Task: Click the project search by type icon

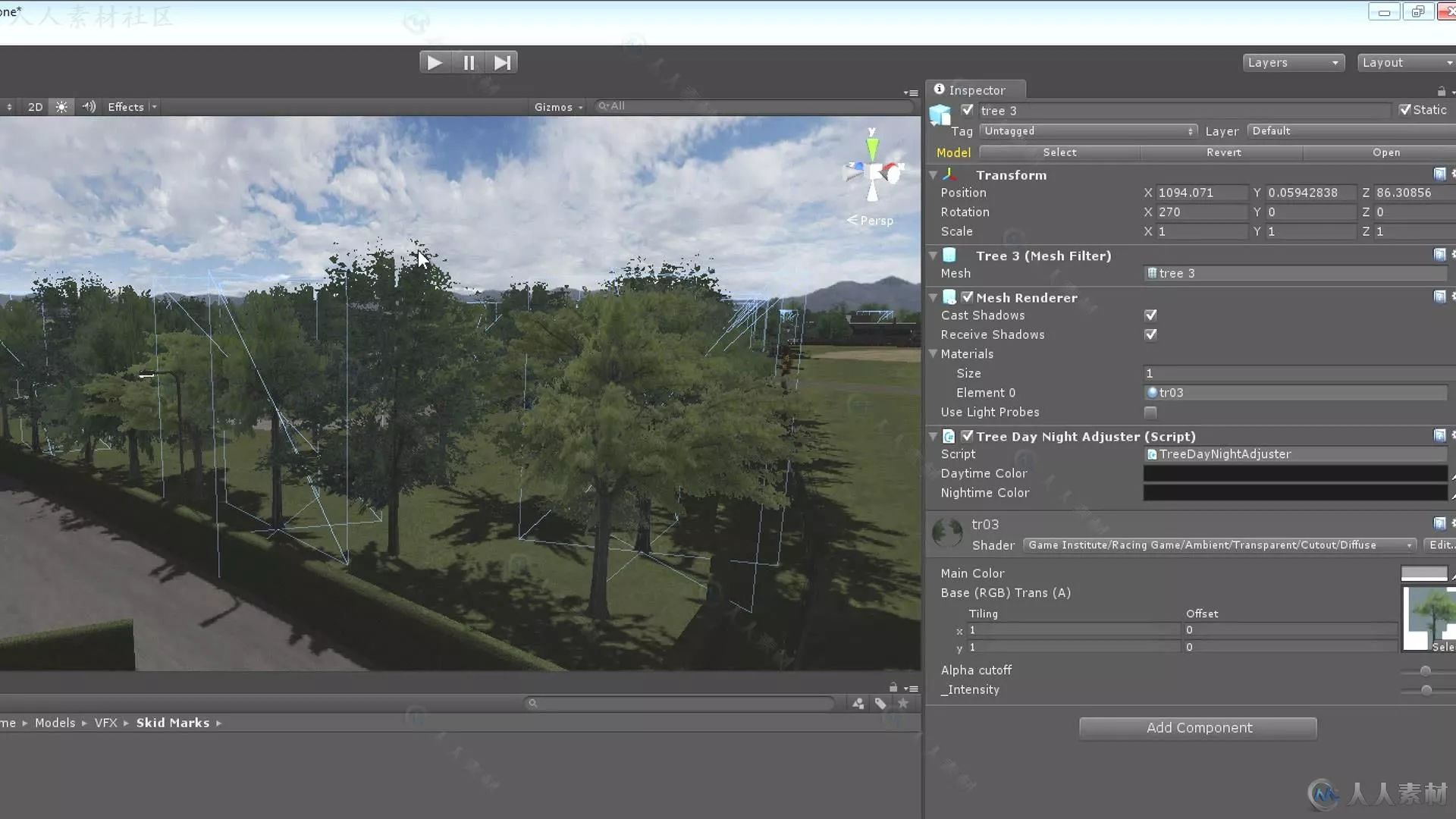Action: [x=858, y=704]
